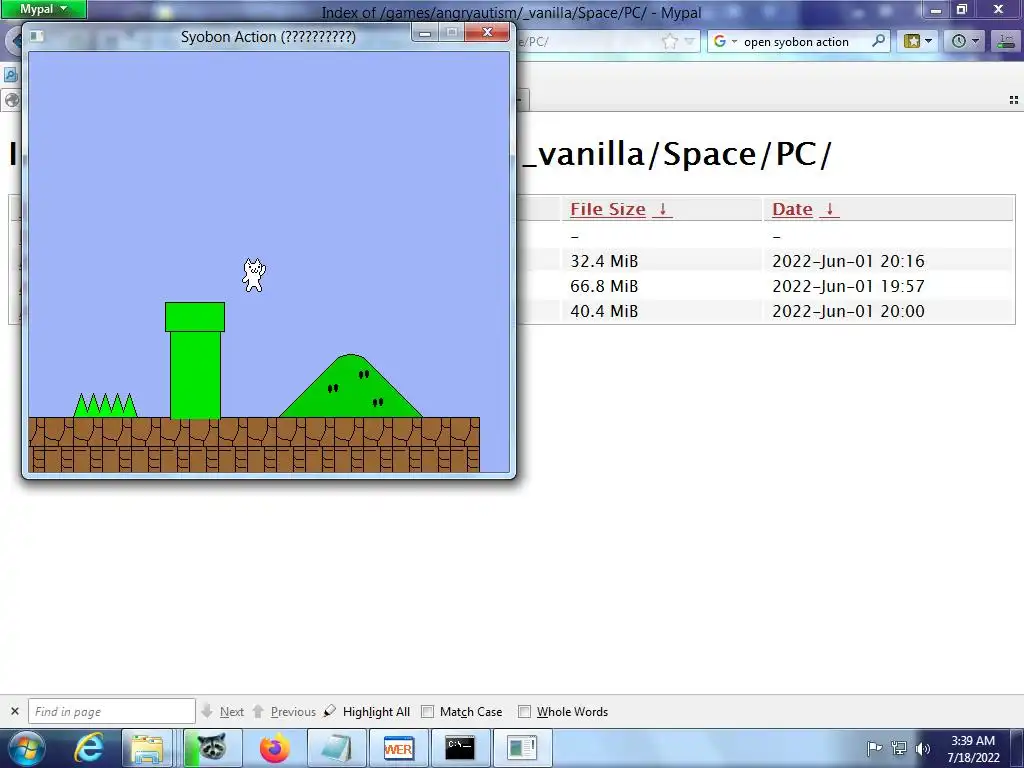Click the search magnifier icon in Mypal
Image resolution: width=1024 pixels, height=768 pixels.
pyautogui.click(x=878, y=41)
